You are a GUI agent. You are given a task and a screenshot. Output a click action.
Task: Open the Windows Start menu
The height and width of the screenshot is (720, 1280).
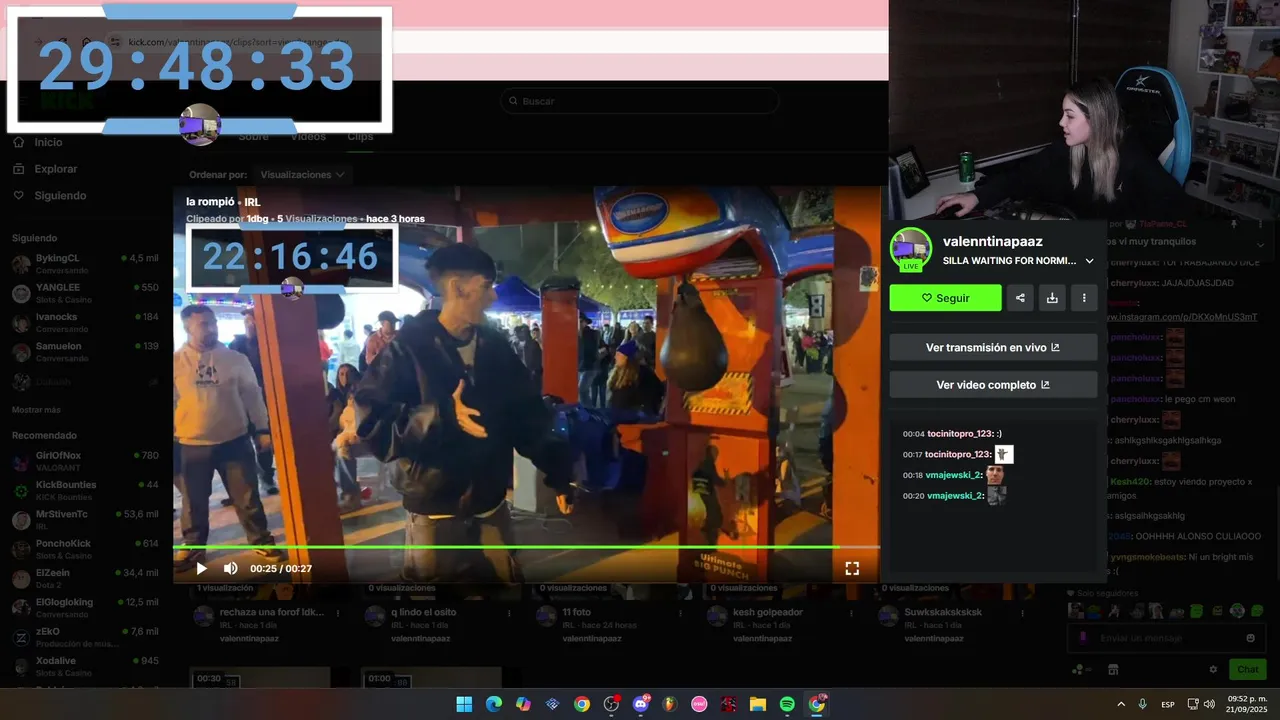point(464,704)
